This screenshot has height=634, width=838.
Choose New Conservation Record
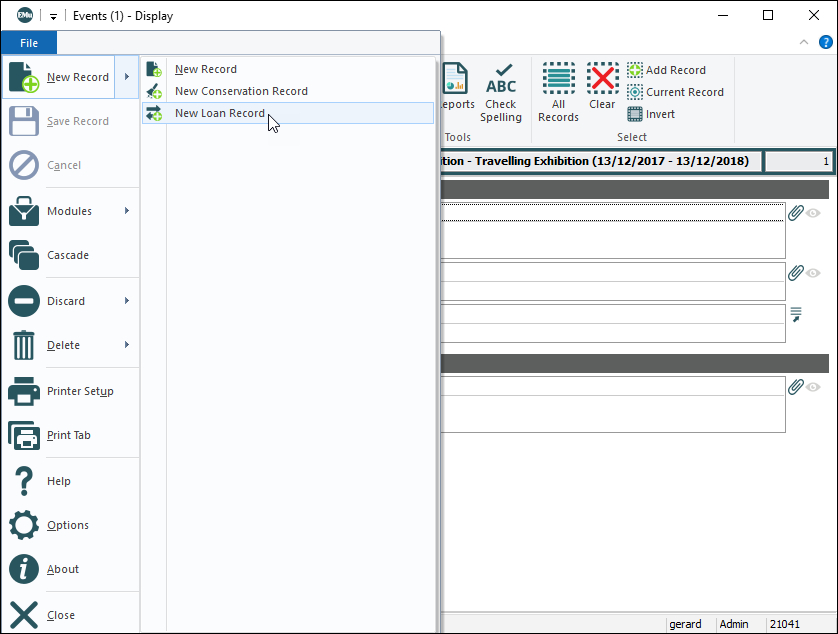(x=241, y=91)
